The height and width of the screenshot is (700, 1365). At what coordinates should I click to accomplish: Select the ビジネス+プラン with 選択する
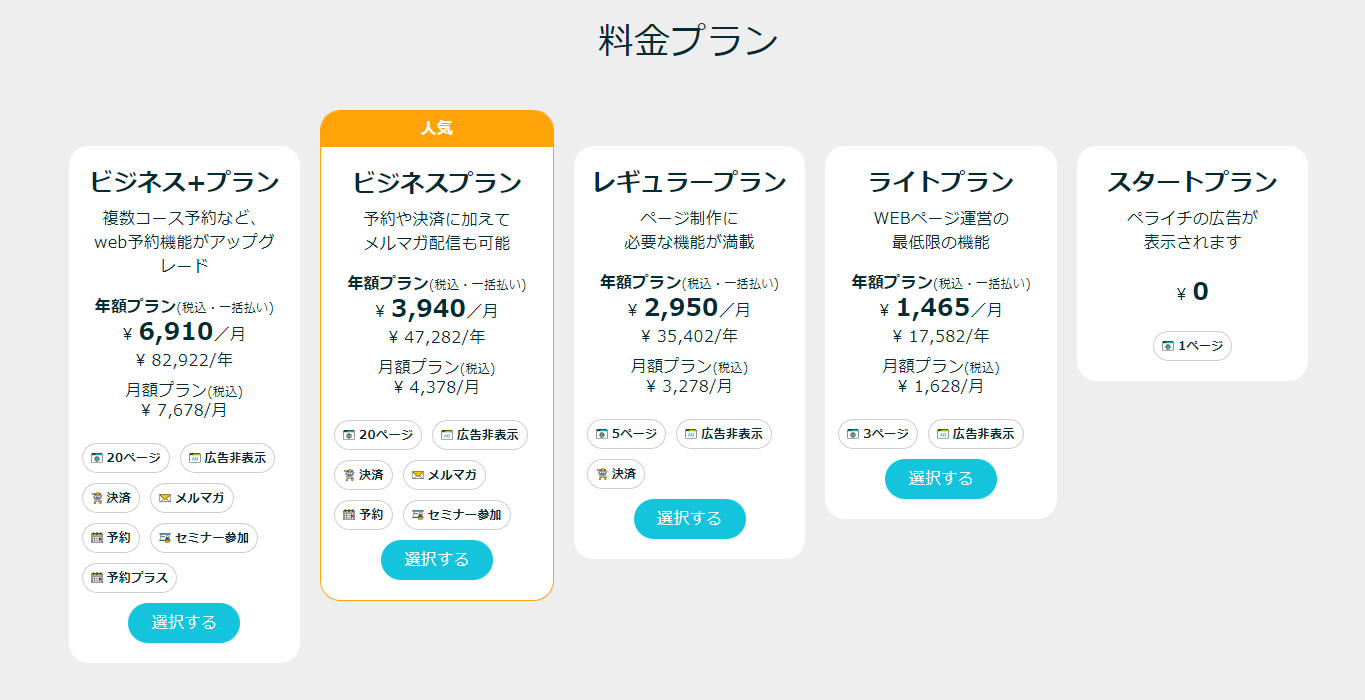(x=184, y=623)
